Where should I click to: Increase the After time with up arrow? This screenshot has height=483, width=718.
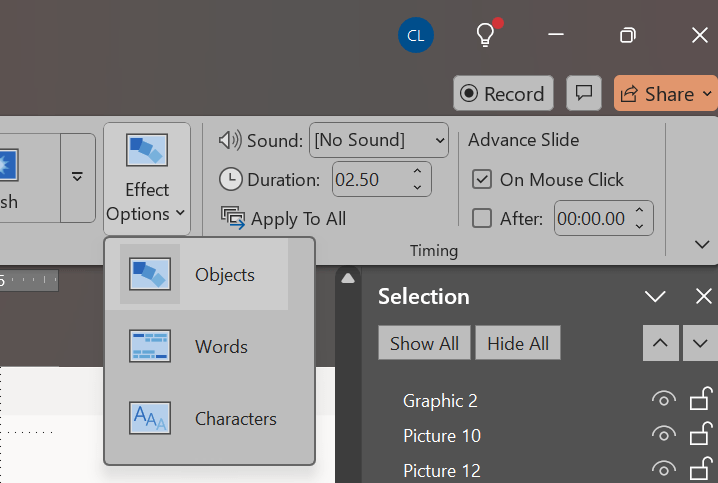point(640,210)
